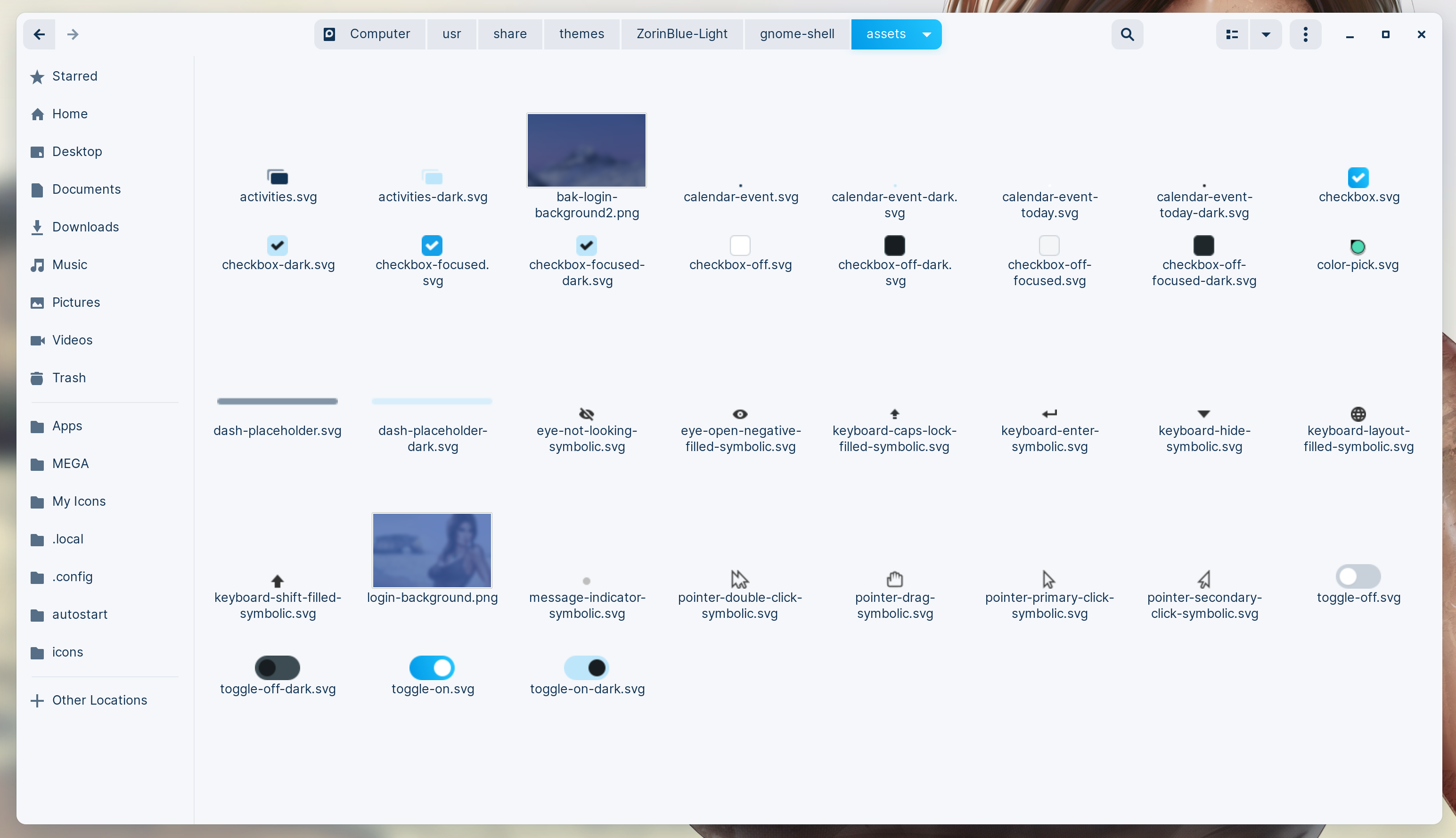Open the themes path segment
This screenshot has height=838, width=1456.
click(581, 34)
